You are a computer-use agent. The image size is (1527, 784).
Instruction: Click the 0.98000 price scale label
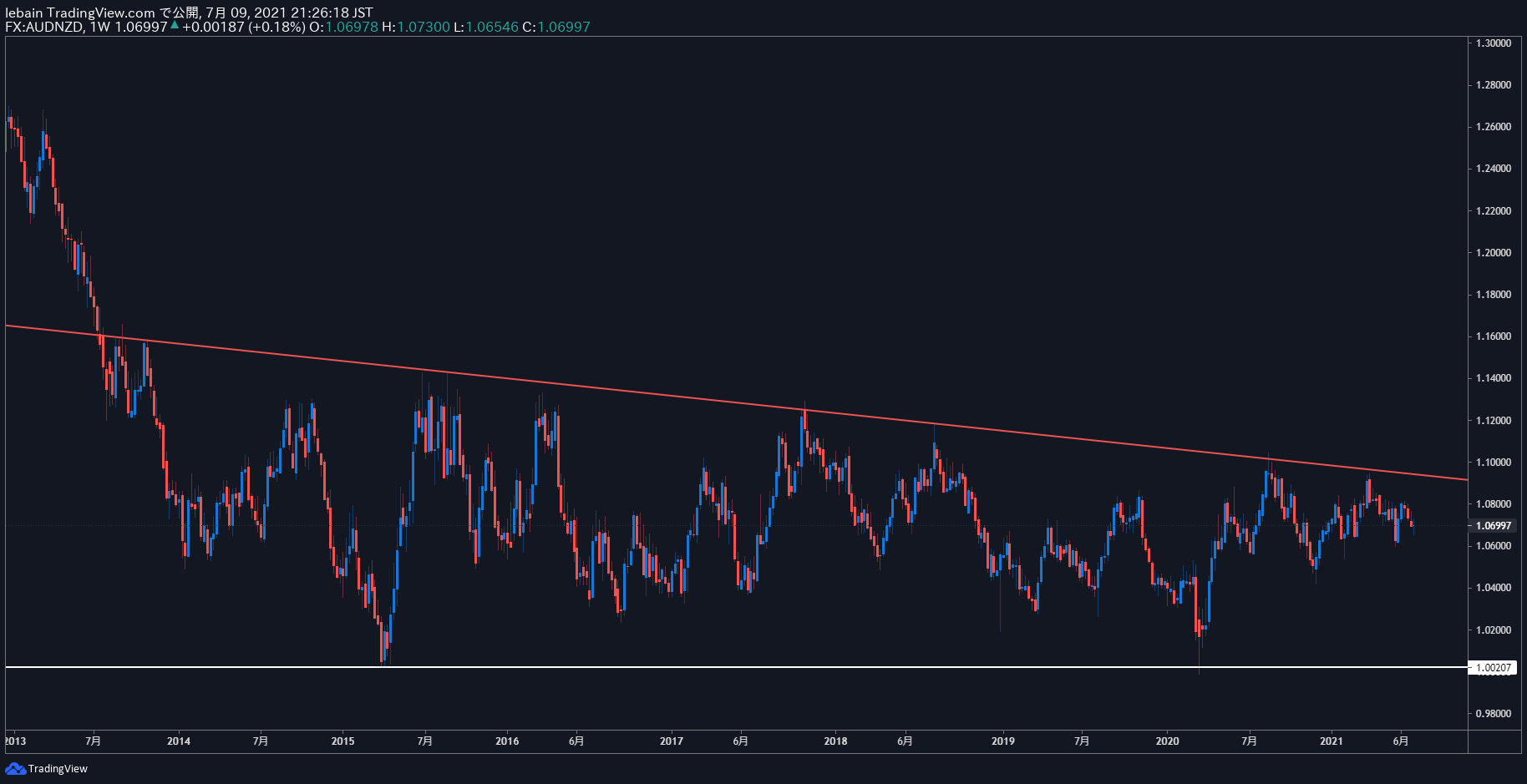click(1493, 713)
